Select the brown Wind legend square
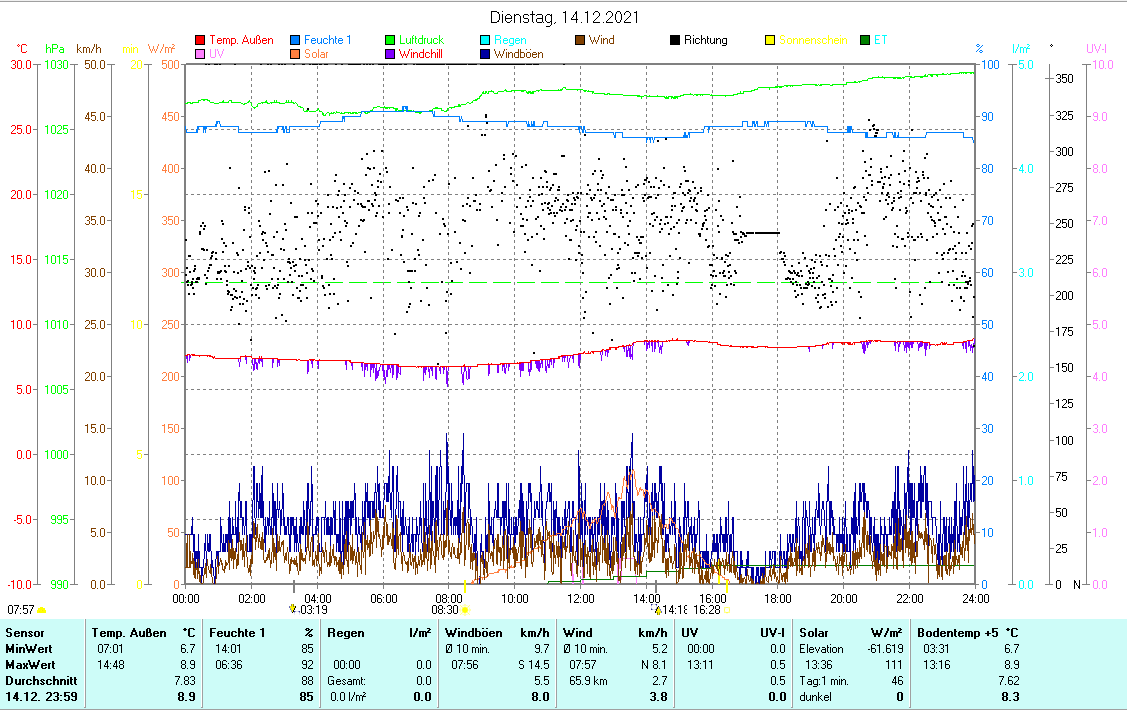 coord(579,41)
